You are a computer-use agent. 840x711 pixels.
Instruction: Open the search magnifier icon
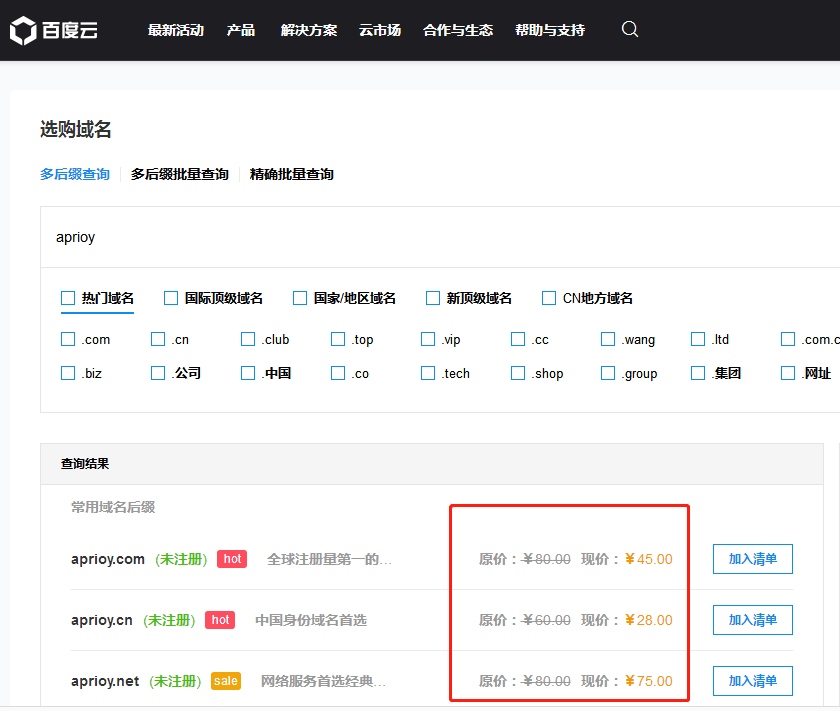click(629, 29)
